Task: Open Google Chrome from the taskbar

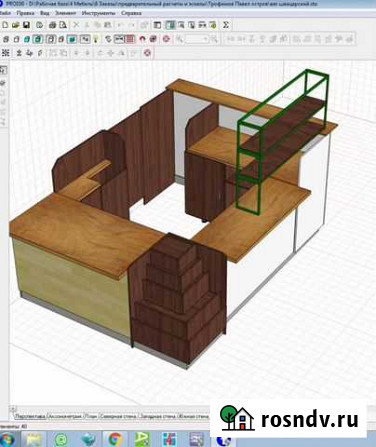Action: coord(114,439)
